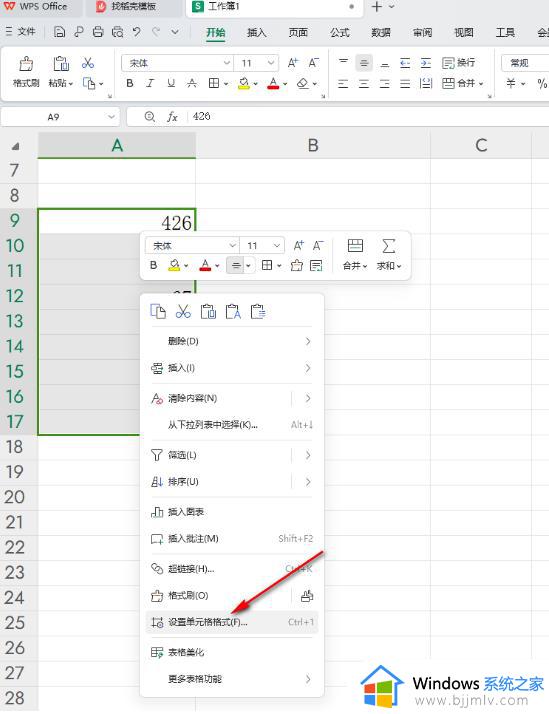Center text horizontally in the ribbon
The height and width of the screenshot is (714, 549).
pyautogui.click(x=364, y=83)
